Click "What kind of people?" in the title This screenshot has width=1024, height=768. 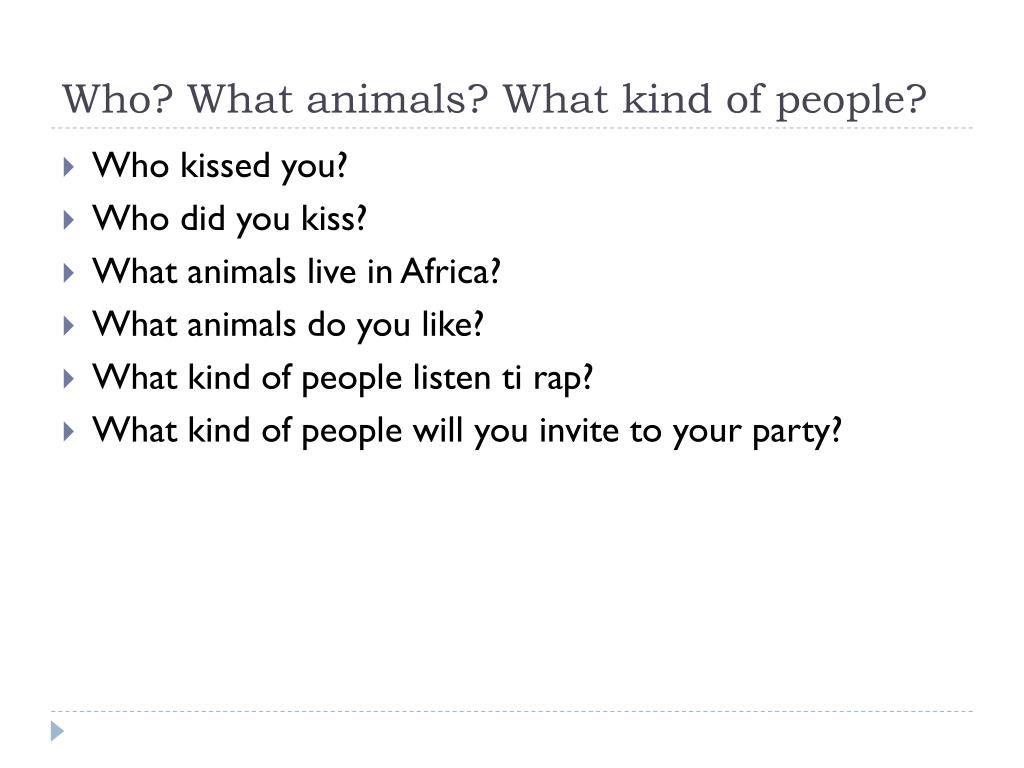click(714, 101)
